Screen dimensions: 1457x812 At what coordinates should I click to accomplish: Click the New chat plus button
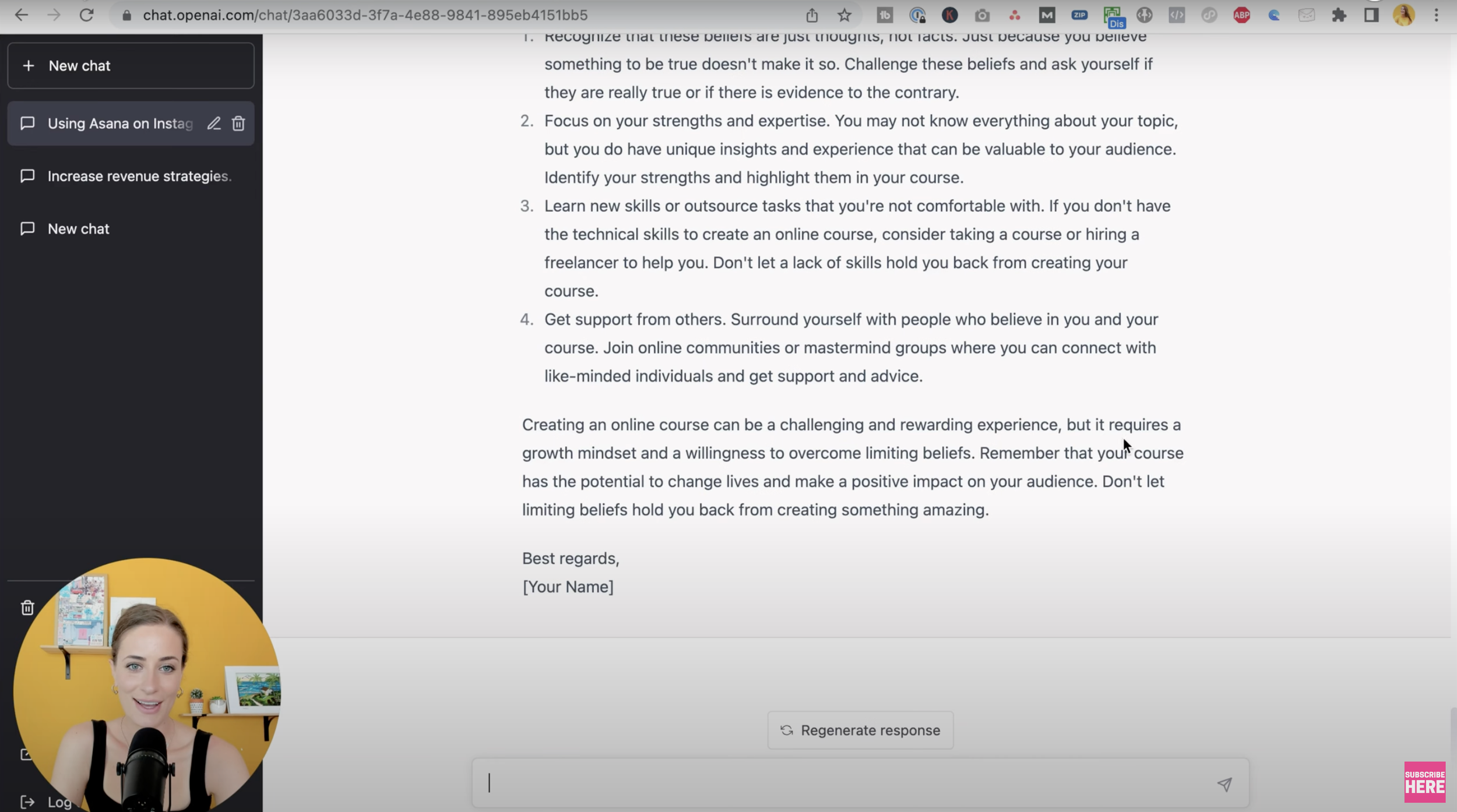pyautogui.click(x=131, y=66)
